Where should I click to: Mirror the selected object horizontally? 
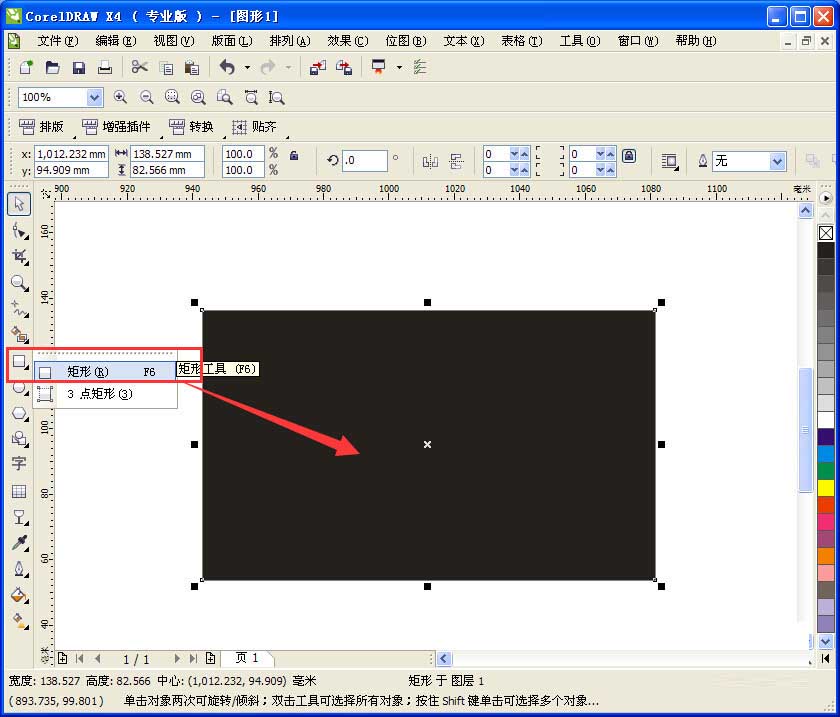(431, 160)
